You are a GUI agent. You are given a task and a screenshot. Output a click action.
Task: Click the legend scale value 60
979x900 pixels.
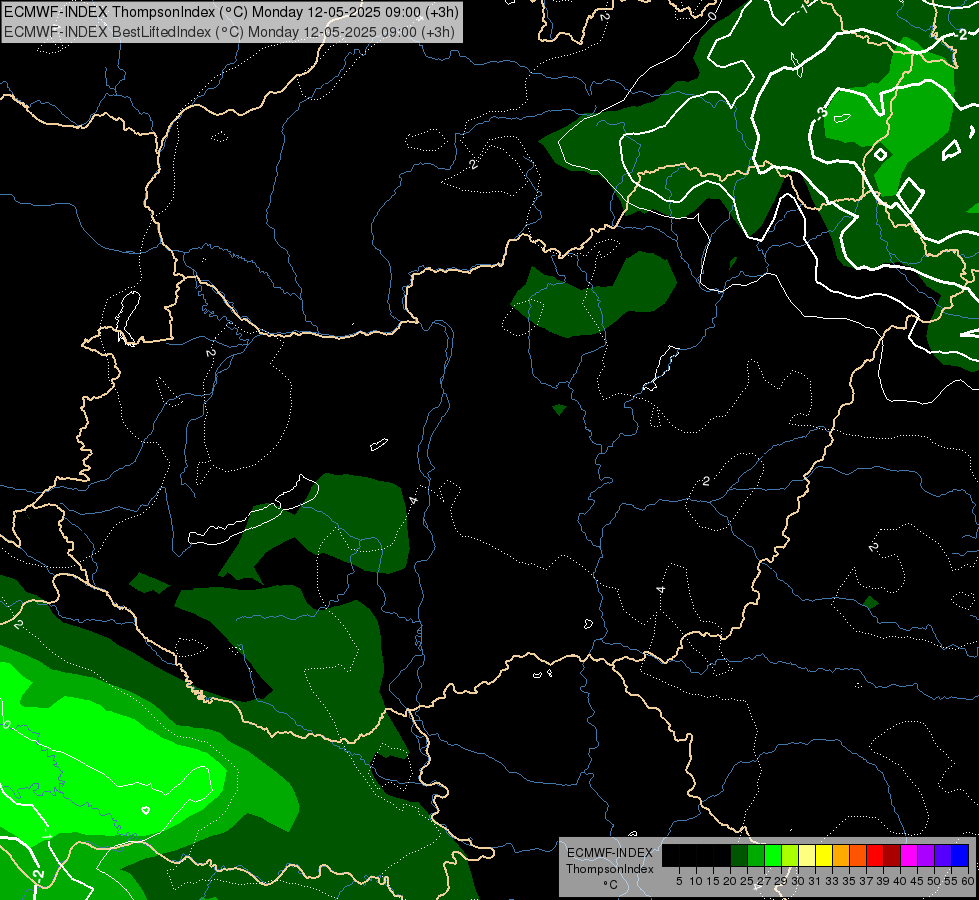click(x=968, y=881)
